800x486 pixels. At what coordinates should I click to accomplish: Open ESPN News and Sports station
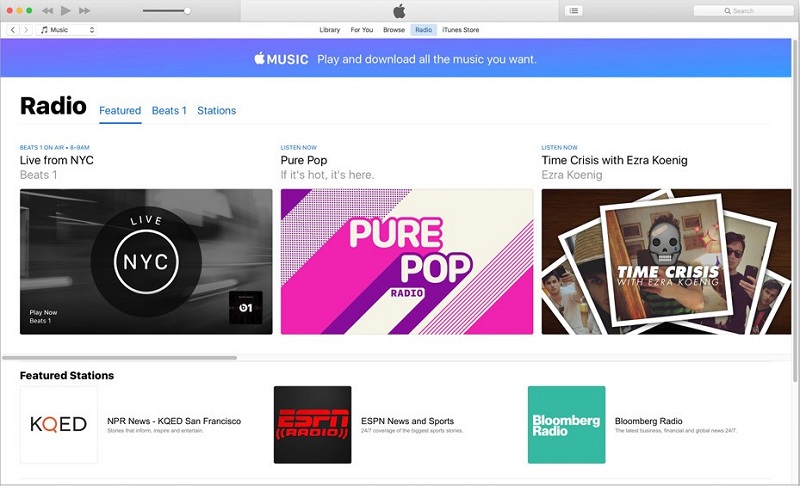pos(408,421)
